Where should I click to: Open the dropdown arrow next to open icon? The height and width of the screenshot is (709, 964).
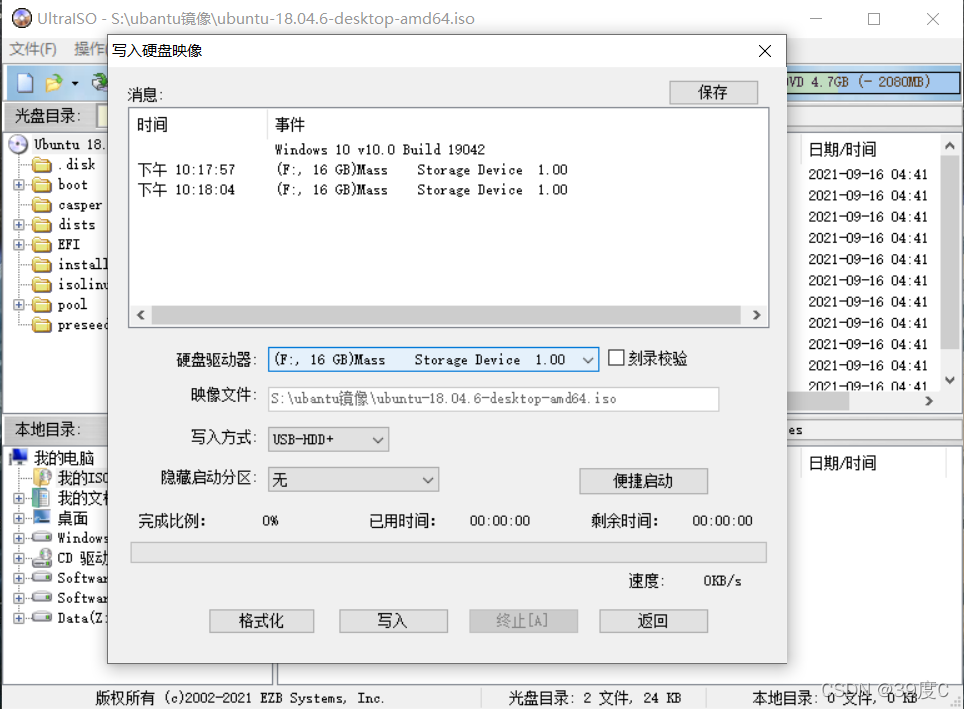(x=75, y=83)
